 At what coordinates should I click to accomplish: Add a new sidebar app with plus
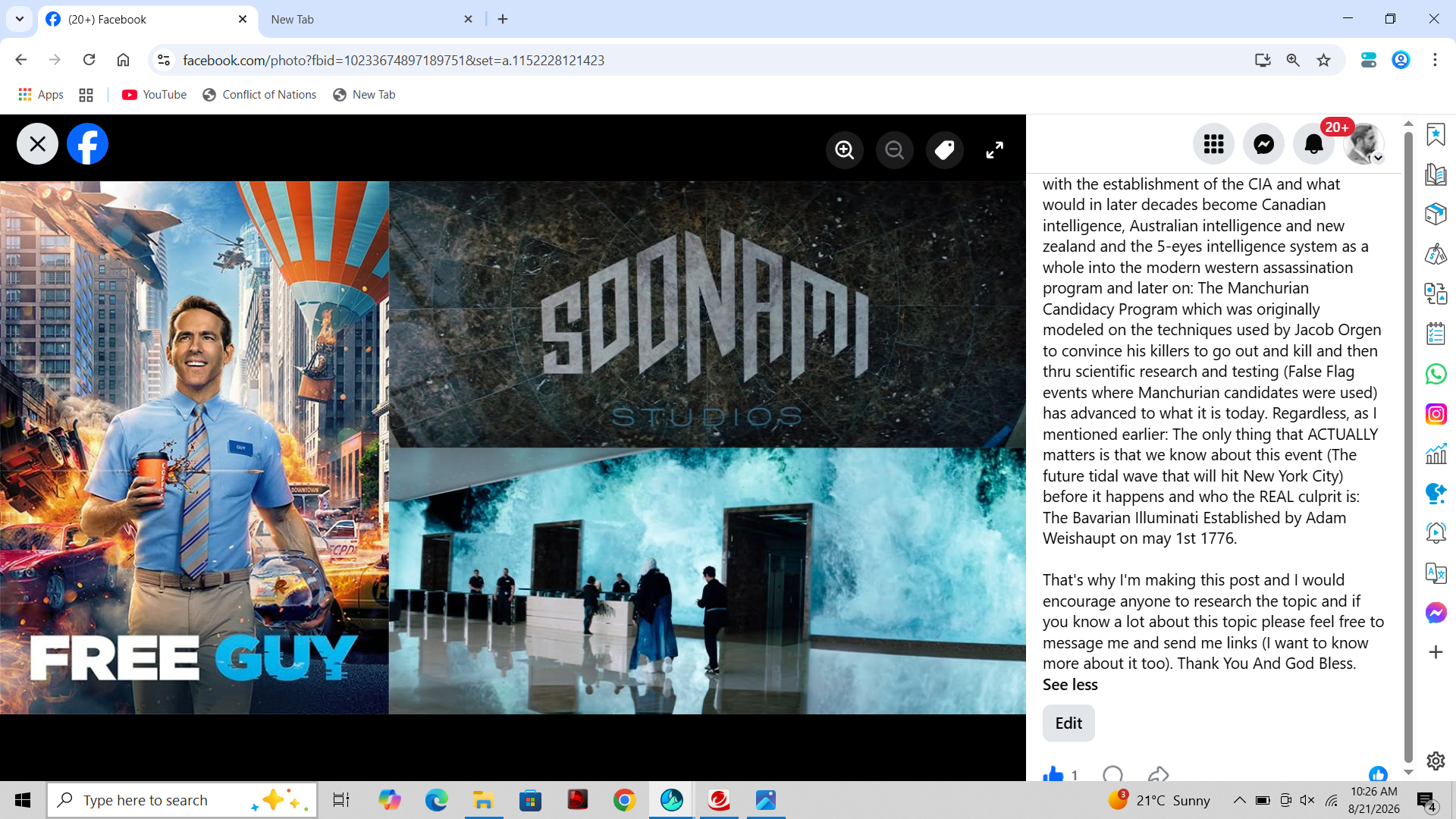point(1436,652)
